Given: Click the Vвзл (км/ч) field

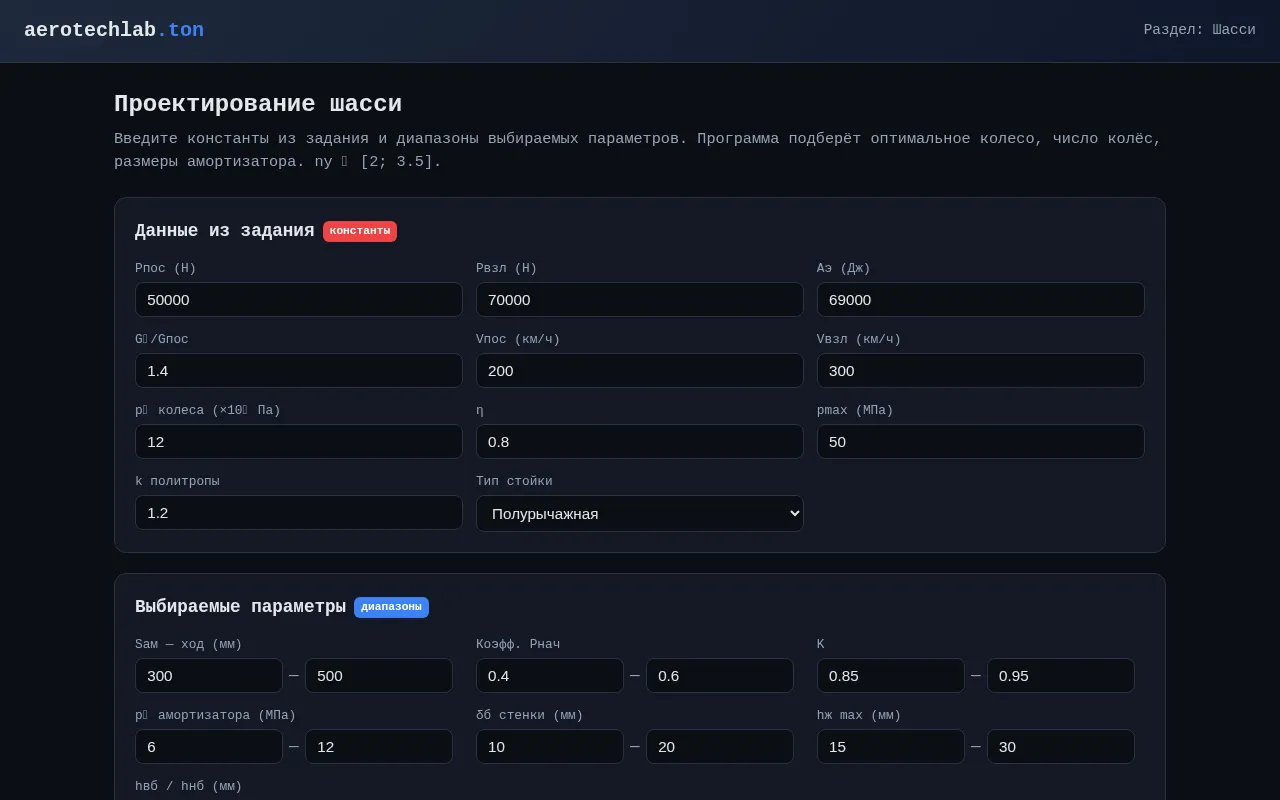Looking at the screenshot, I should 981,371.
